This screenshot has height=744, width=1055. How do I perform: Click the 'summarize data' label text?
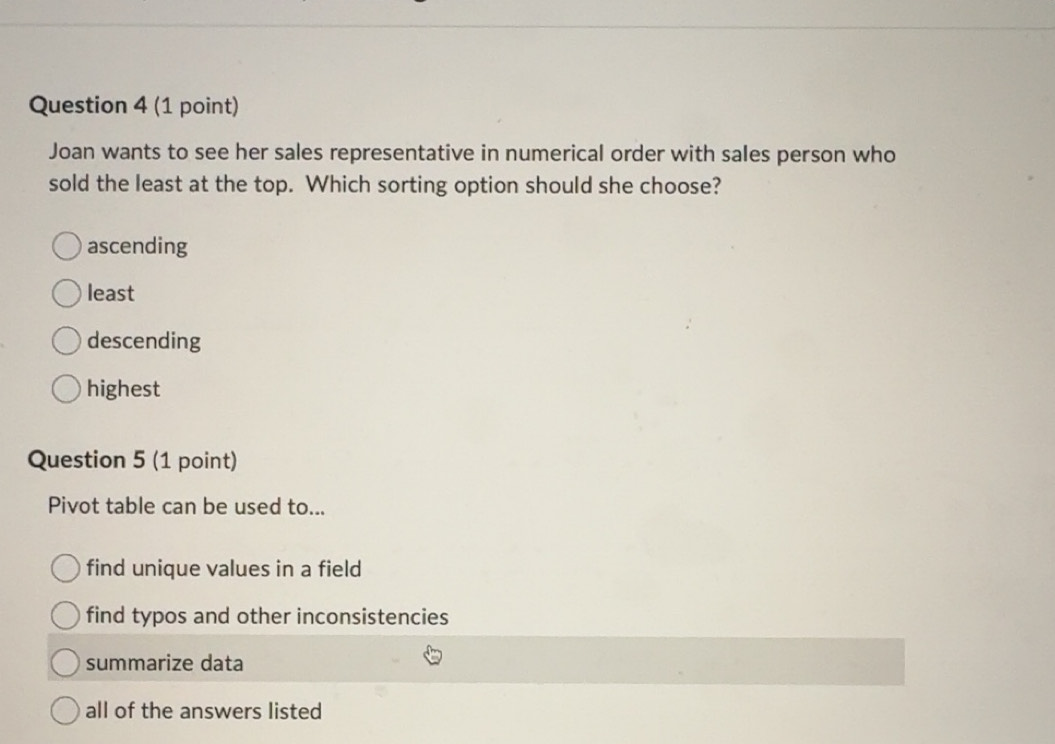(x=164, y=663)
